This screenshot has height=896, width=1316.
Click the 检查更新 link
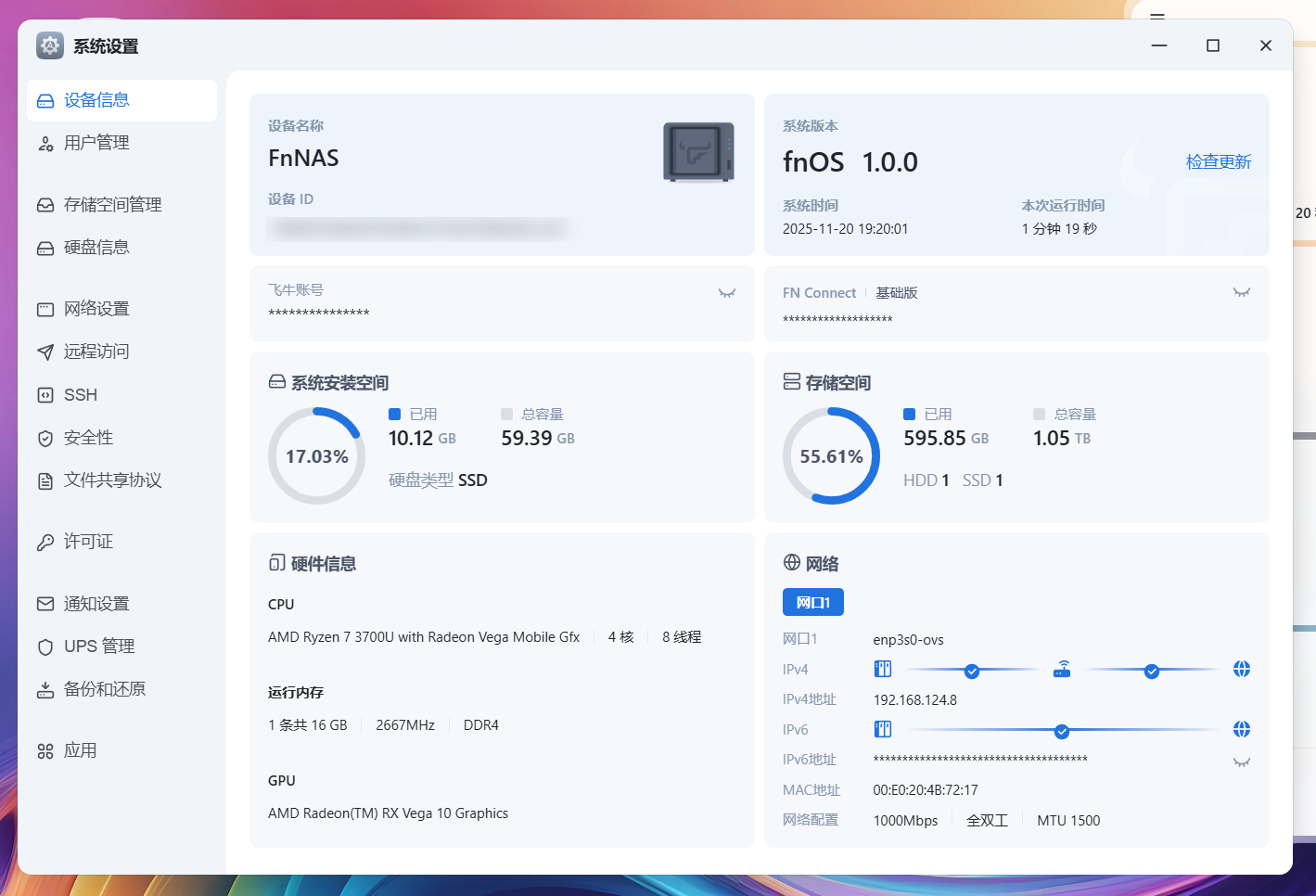point(1218,161)
